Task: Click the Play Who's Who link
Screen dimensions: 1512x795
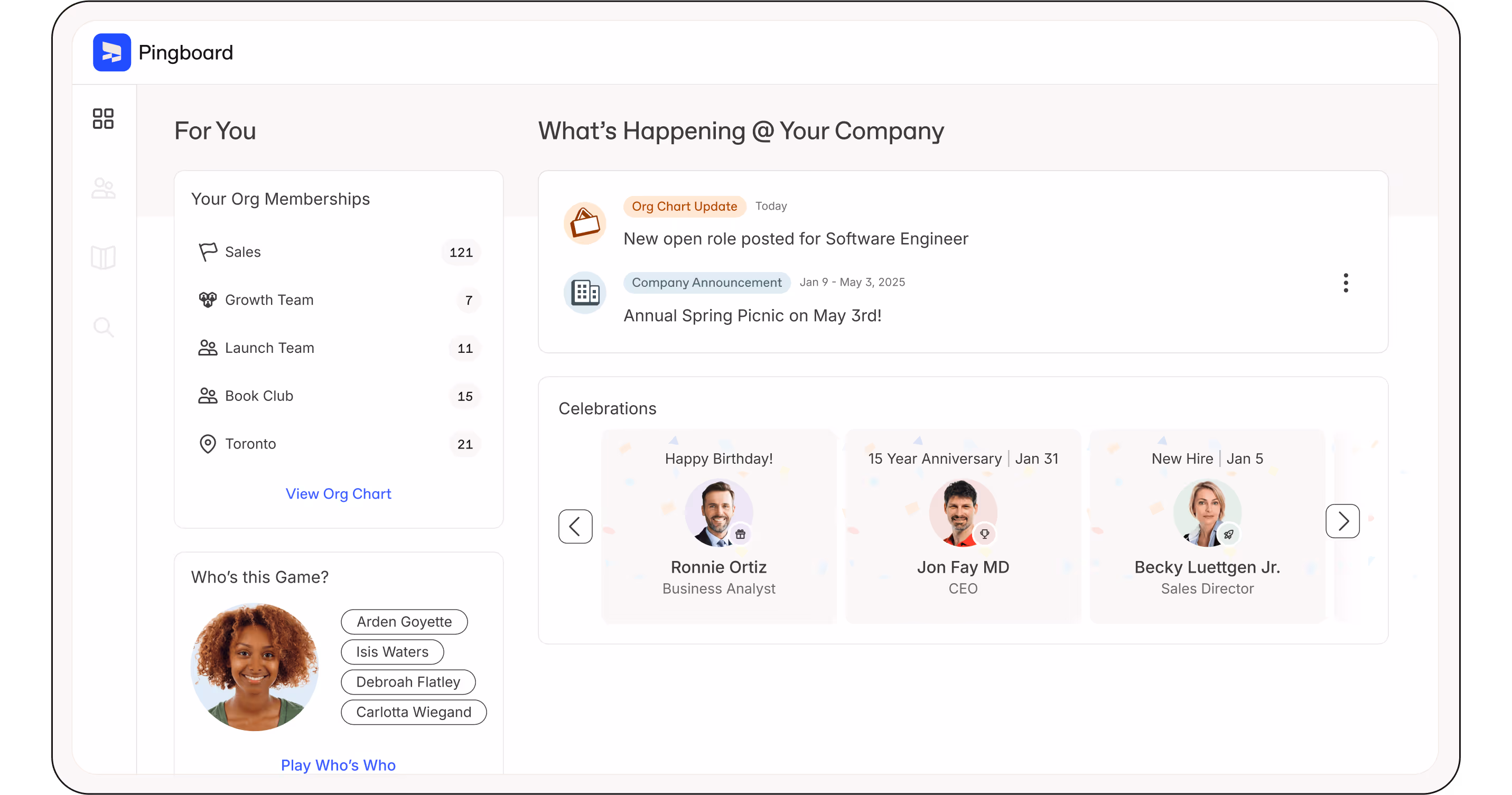Action: 338,765
